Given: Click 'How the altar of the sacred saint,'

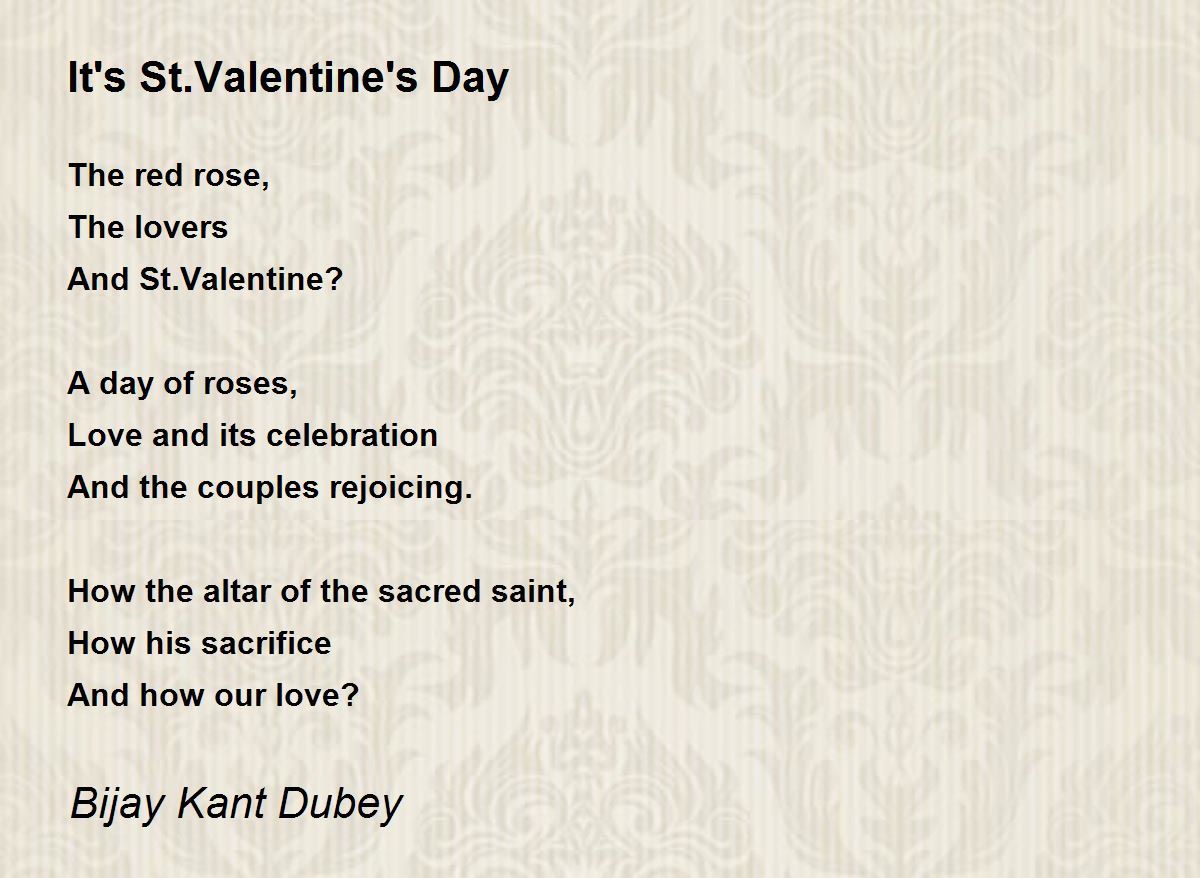Looking at the screenshot, I should pyautogui.click(x=321, y=591).
